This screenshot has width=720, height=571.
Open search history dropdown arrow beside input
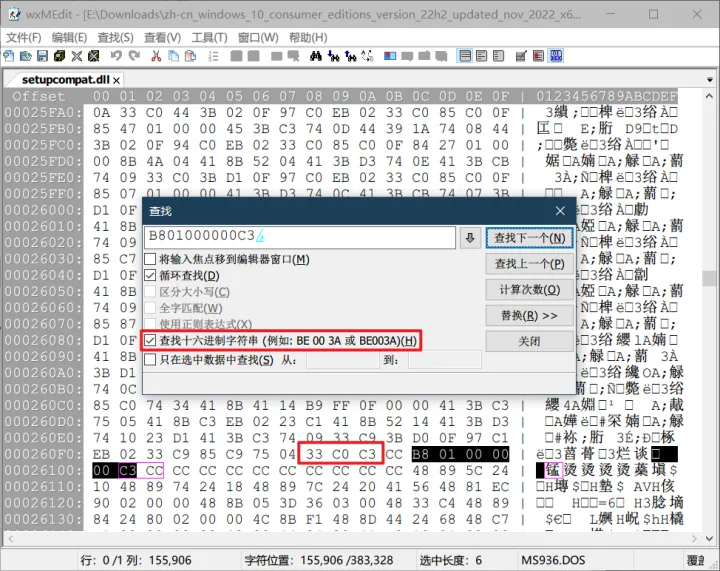(470, 238)
